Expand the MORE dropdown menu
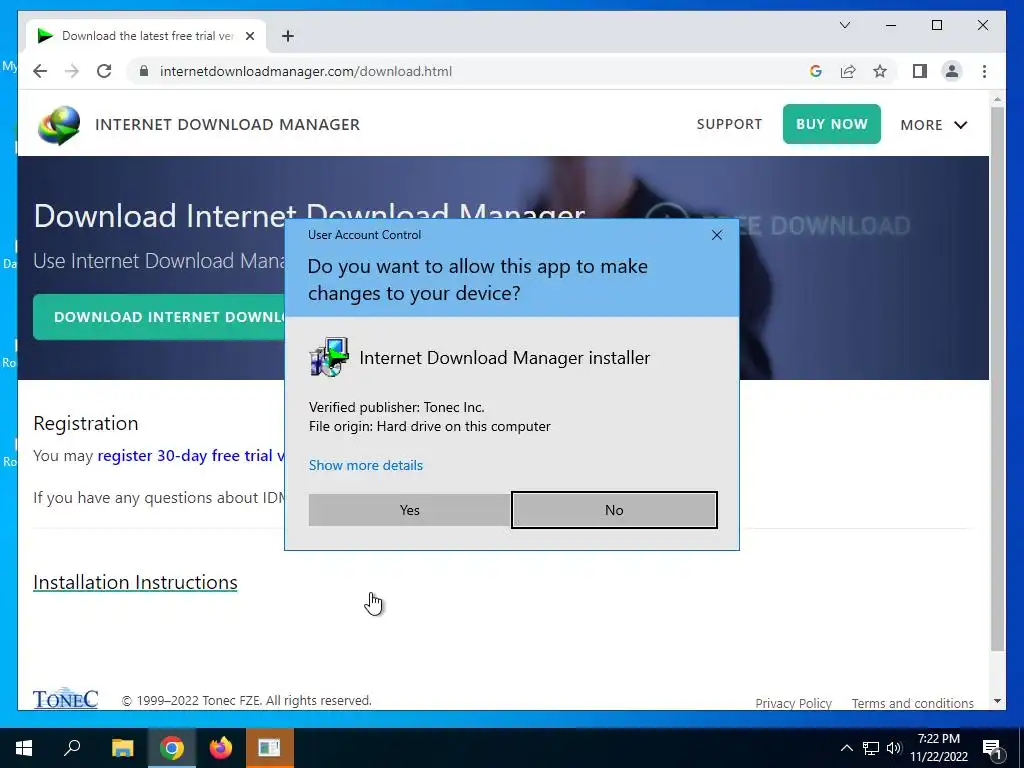Image resolution: width=1024 pixels, height=768 pixels. 933,125
